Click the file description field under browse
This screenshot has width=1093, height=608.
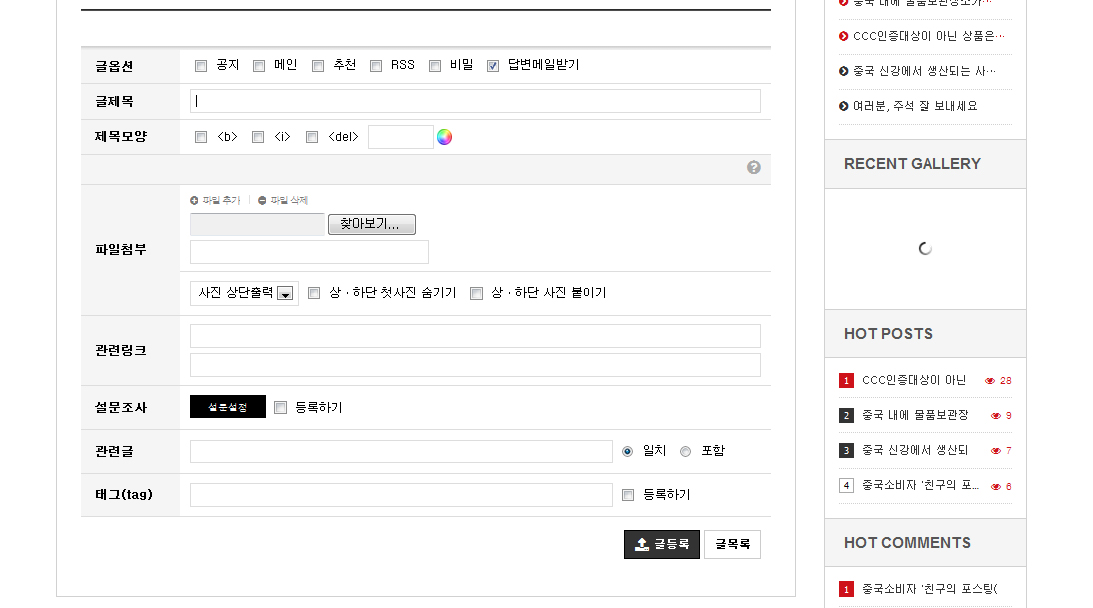click(x=309, y=252)
